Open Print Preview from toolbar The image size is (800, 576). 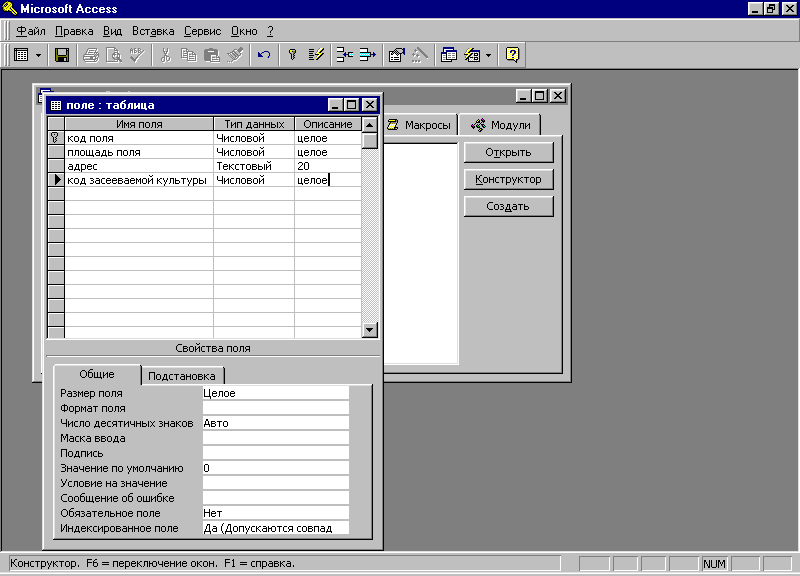pos(113,55)
